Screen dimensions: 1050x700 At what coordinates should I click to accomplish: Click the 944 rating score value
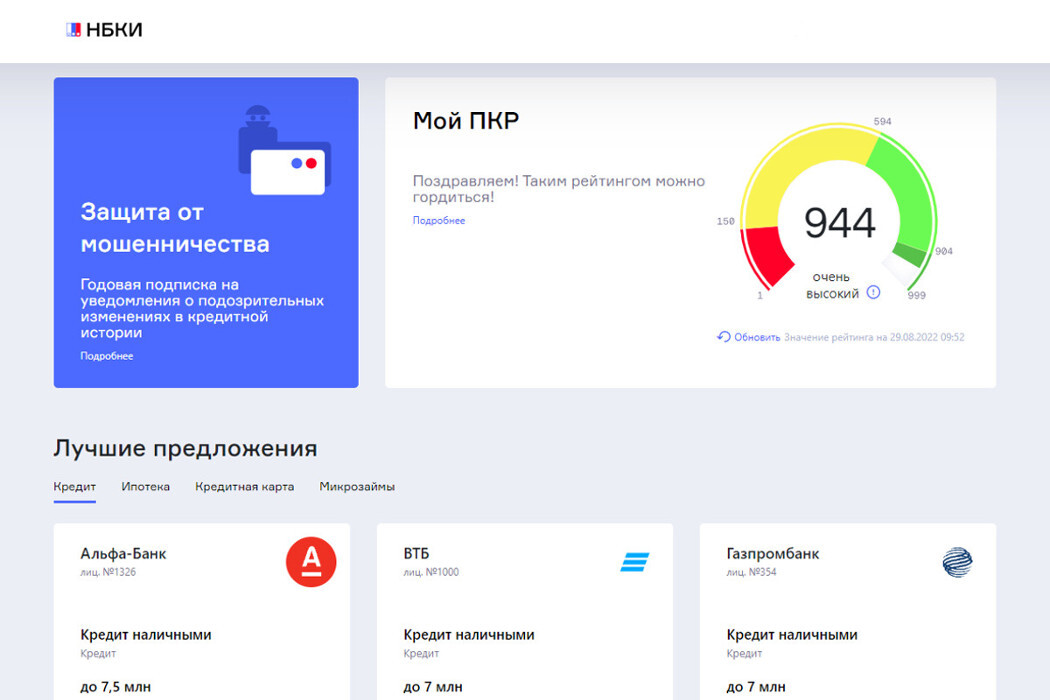839,222
